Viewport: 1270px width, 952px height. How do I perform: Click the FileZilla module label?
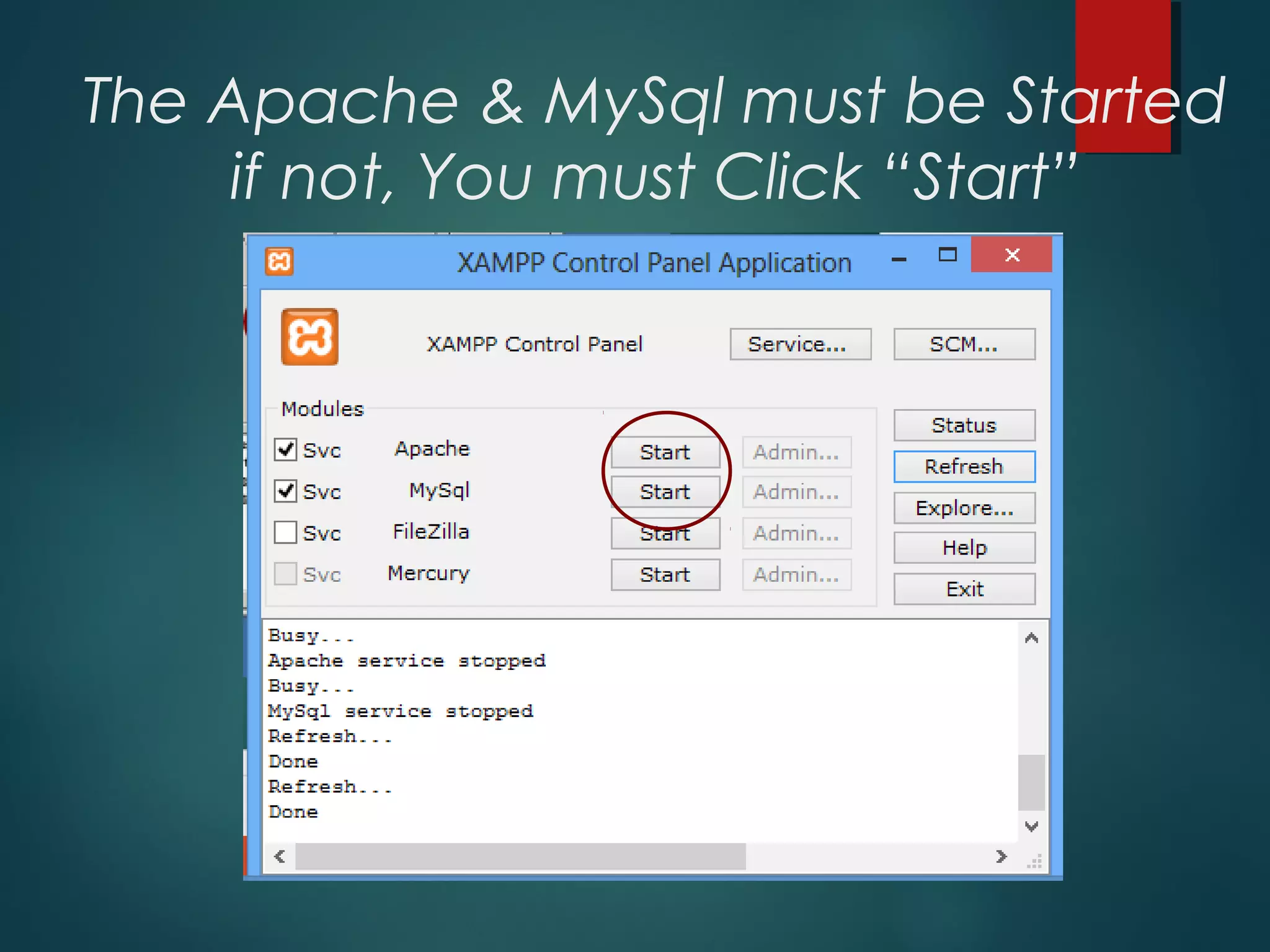coord(431,532)
